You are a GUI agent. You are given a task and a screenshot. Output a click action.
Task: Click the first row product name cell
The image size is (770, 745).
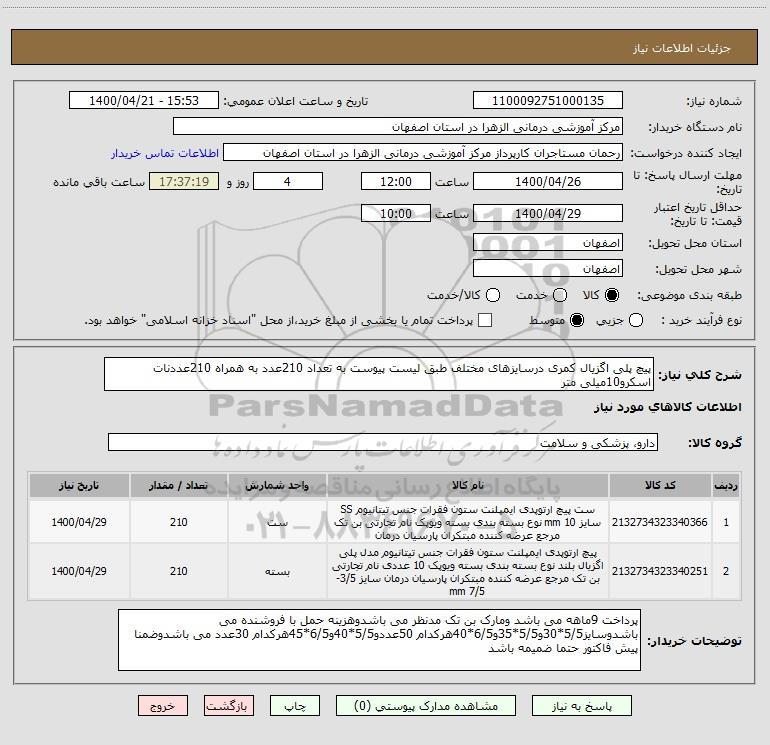468,522
